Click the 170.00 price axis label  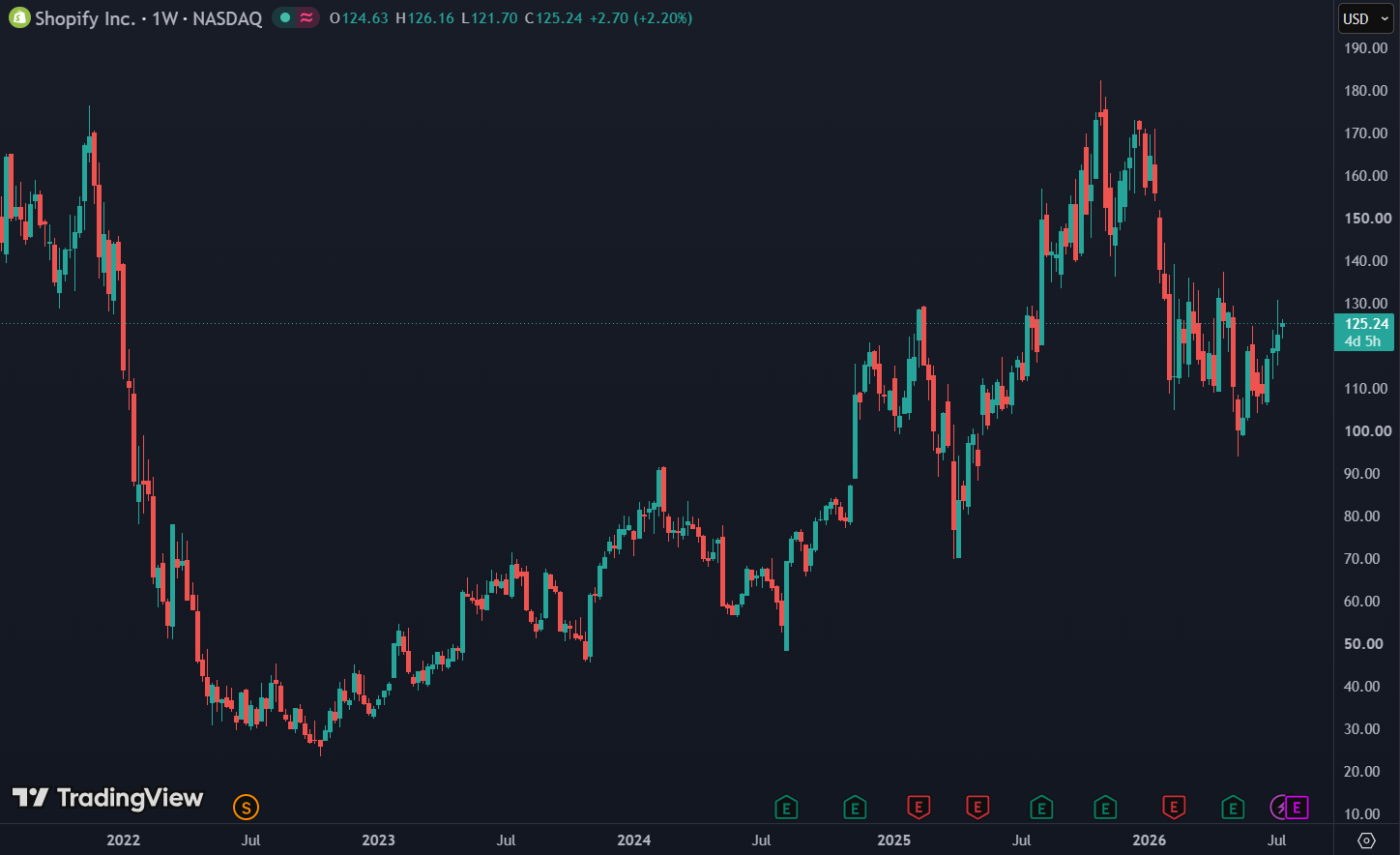[x=1366, y=133]
